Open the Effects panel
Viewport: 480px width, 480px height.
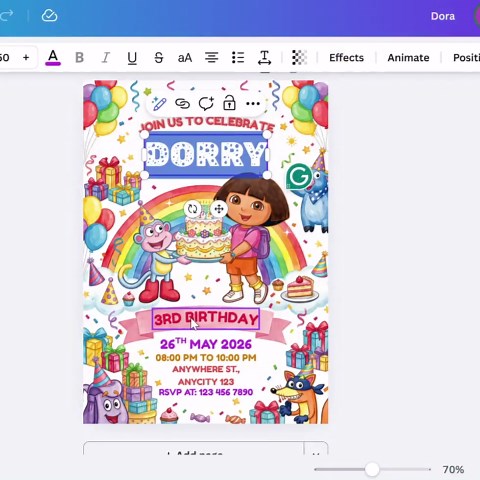pos(346,58)
